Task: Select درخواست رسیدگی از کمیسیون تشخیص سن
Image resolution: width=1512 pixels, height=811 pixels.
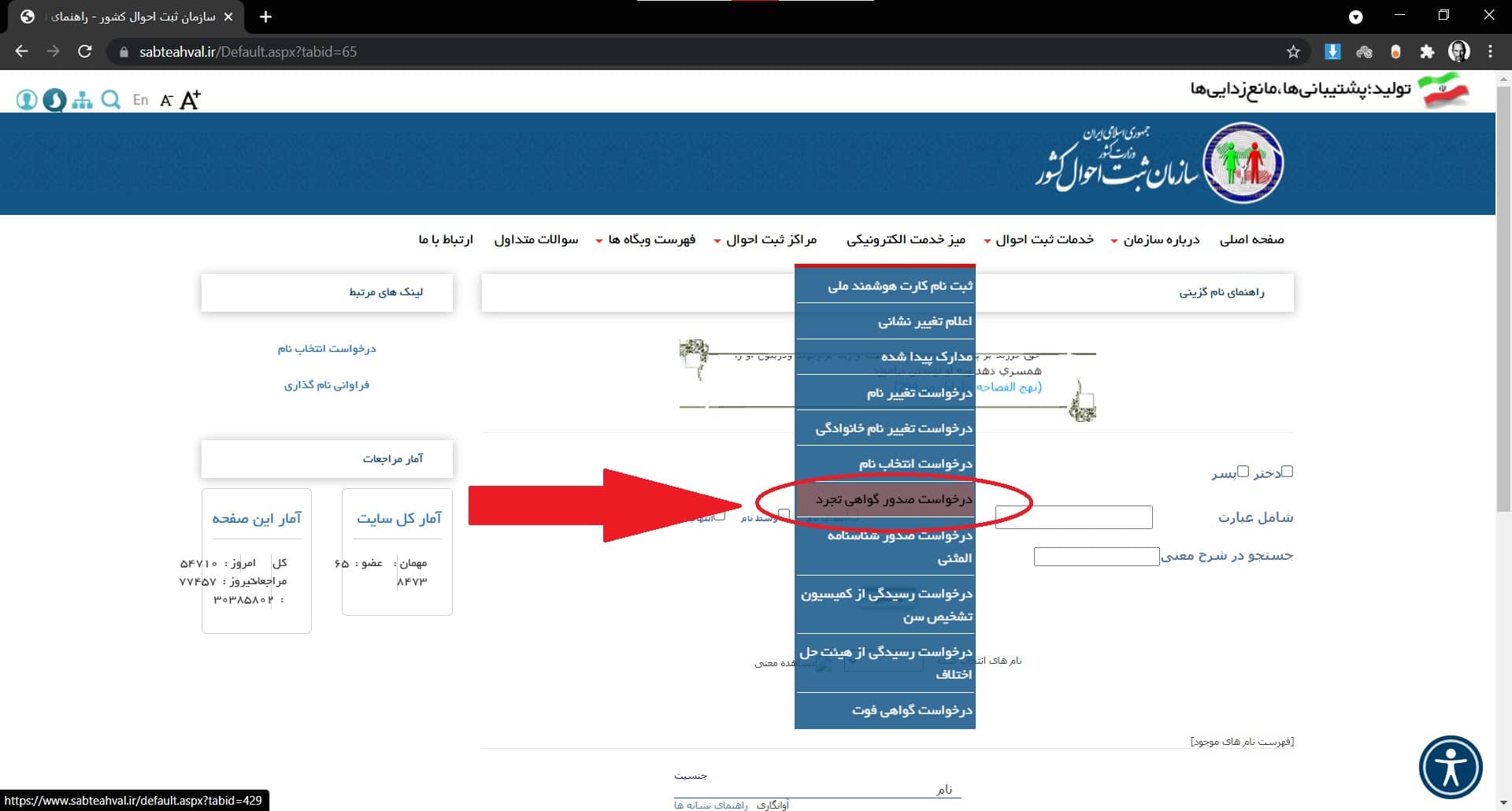Action: click(x=885, y=605)
